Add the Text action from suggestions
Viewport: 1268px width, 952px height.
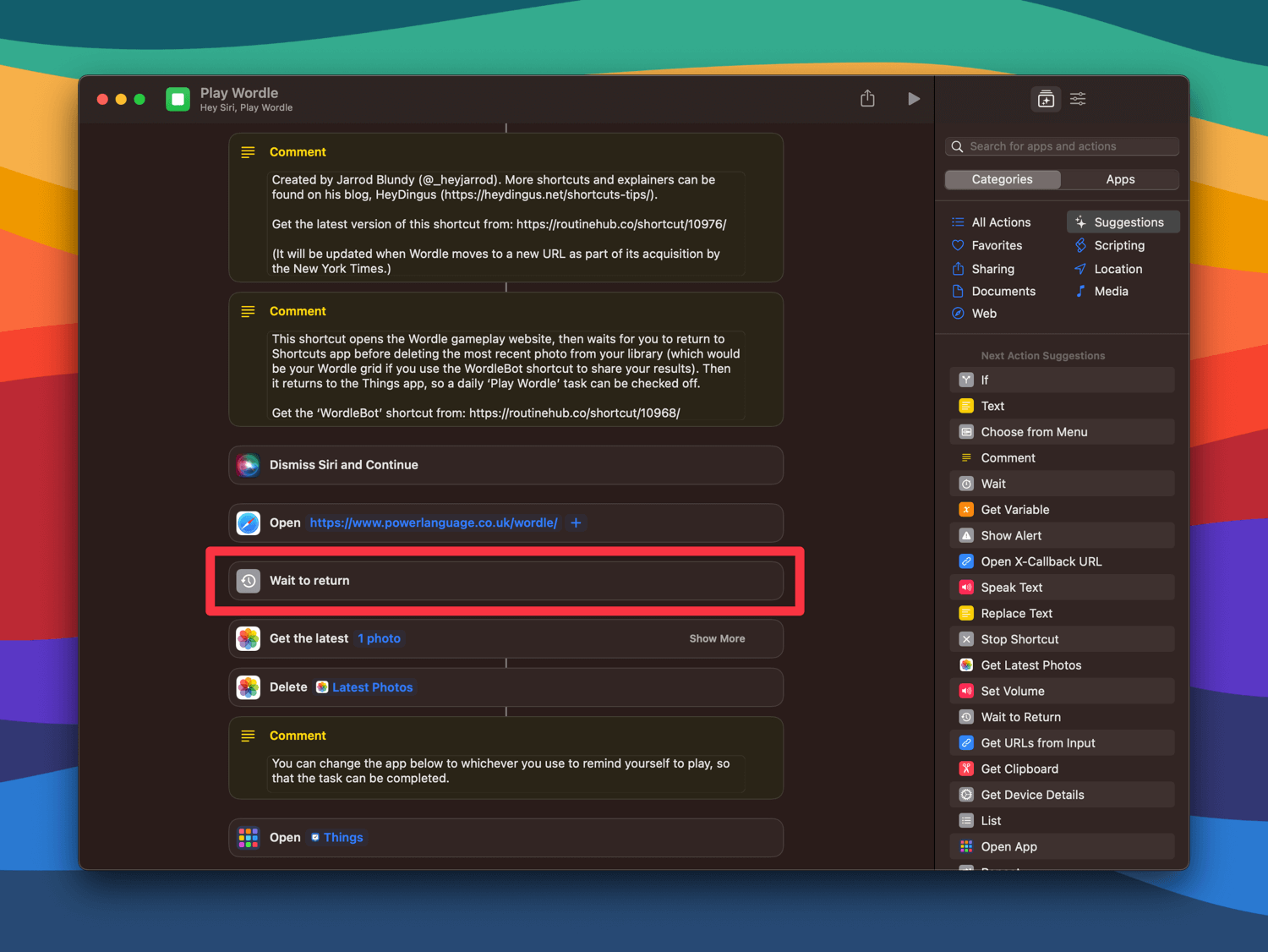click(1063, 406)
